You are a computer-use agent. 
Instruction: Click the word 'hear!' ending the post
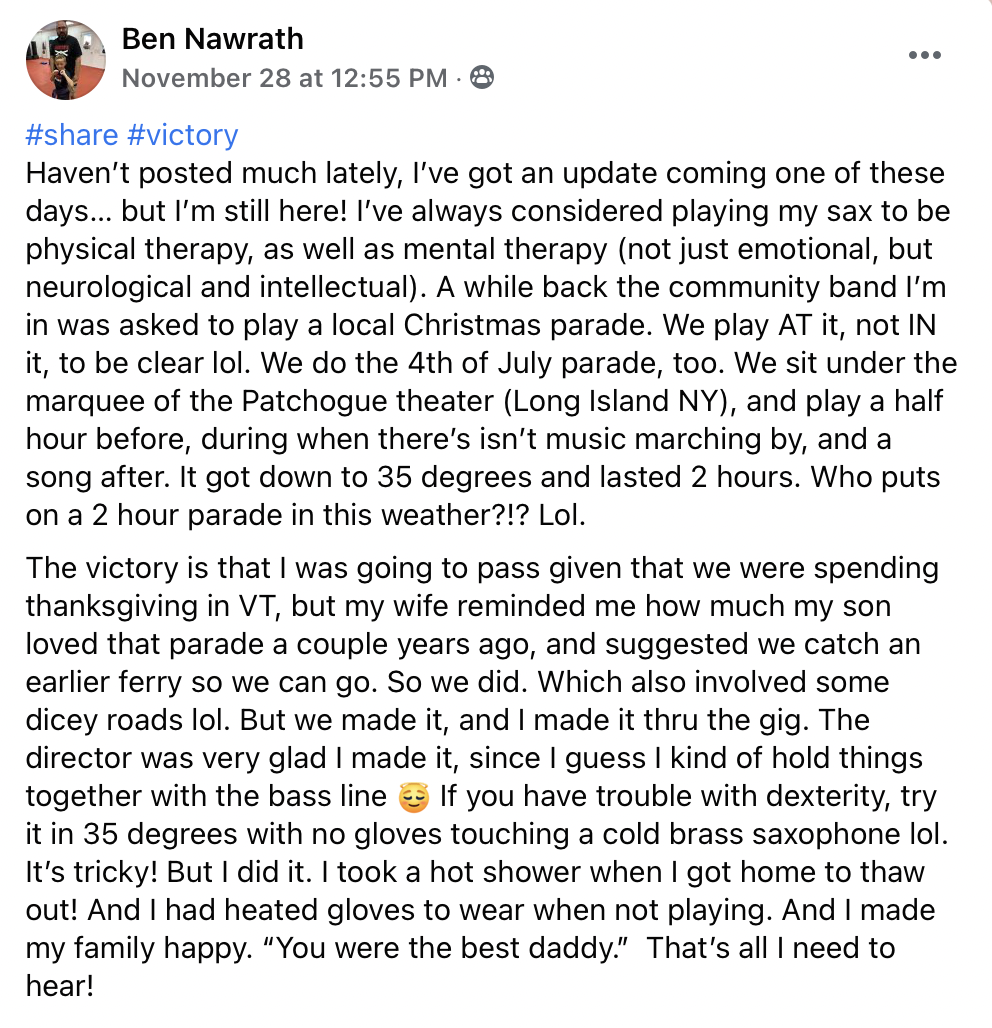[60, 986]
